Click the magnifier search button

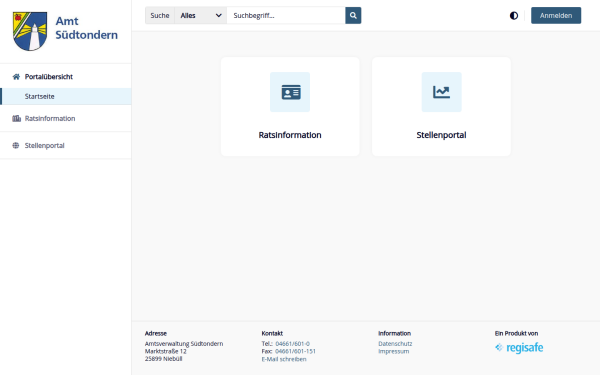click(x=353, y=15)
